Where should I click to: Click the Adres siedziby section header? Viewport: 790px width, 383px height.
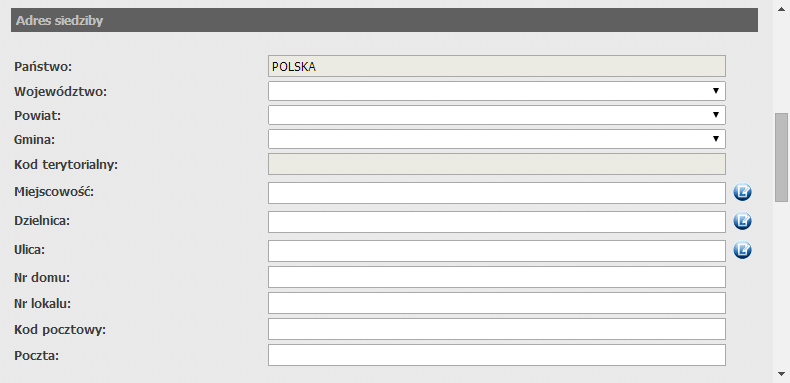point(384,20)
